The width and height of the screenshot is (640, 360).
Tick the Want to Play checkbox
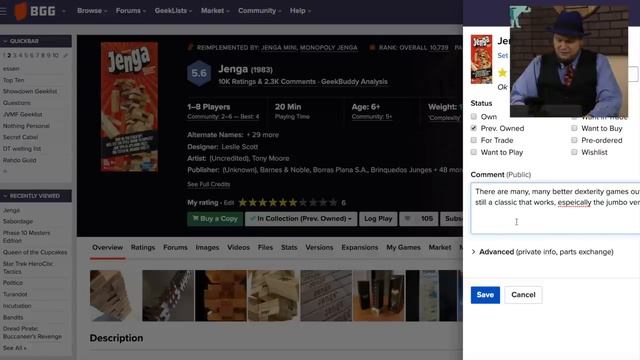click(x=473, y=152)
